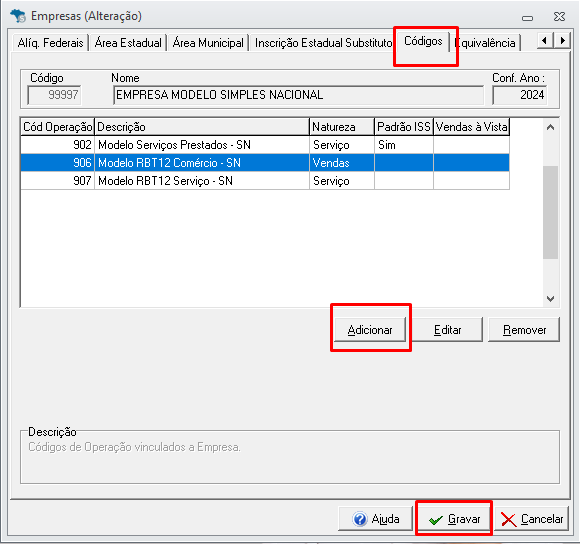580x544 pixels.
Task: Switch to the Alíq. Federais tab
Action: coord(51,43)
